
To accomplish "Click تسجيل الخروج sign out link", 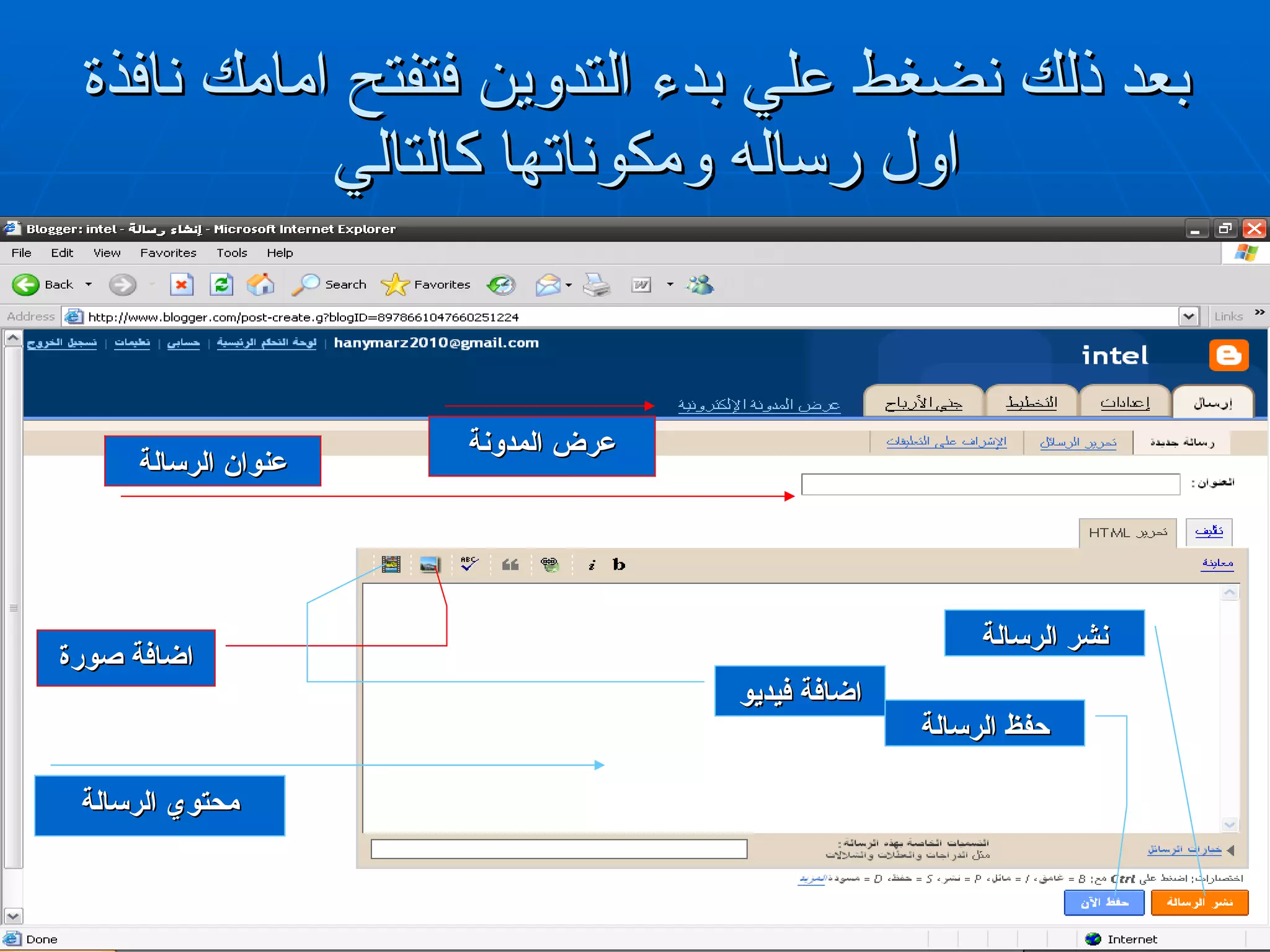I will 61,343.
